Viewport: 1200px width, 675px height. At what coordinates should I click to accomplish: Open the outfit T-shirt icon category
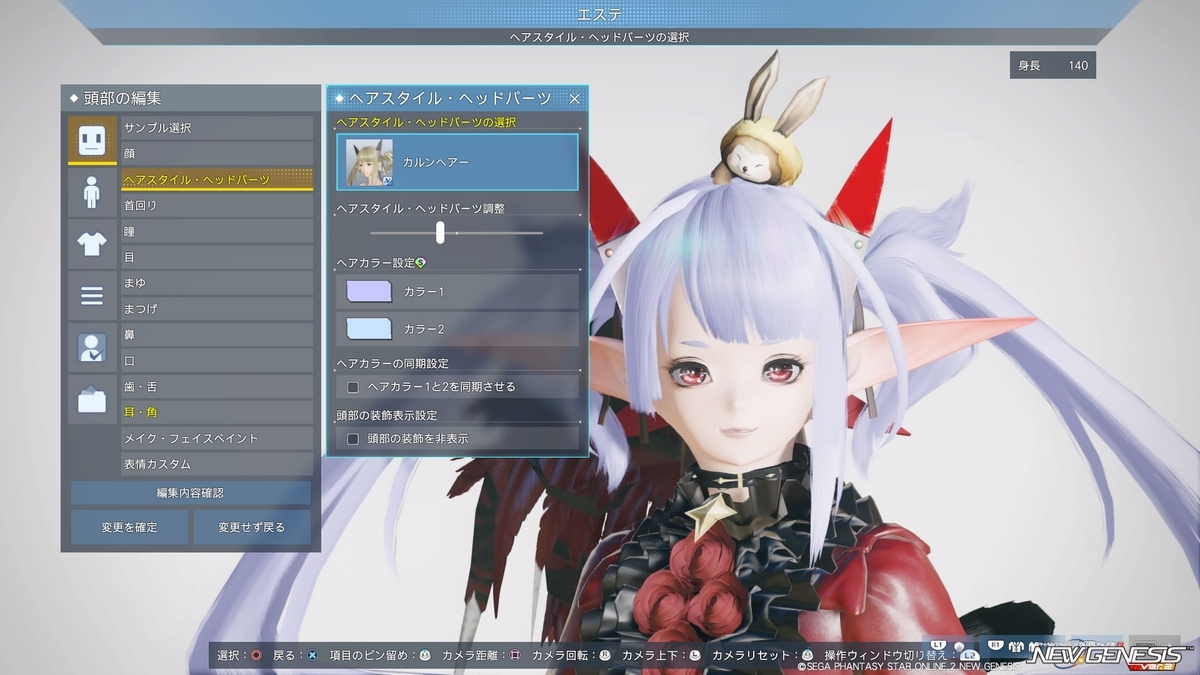(x=92, y=243)
